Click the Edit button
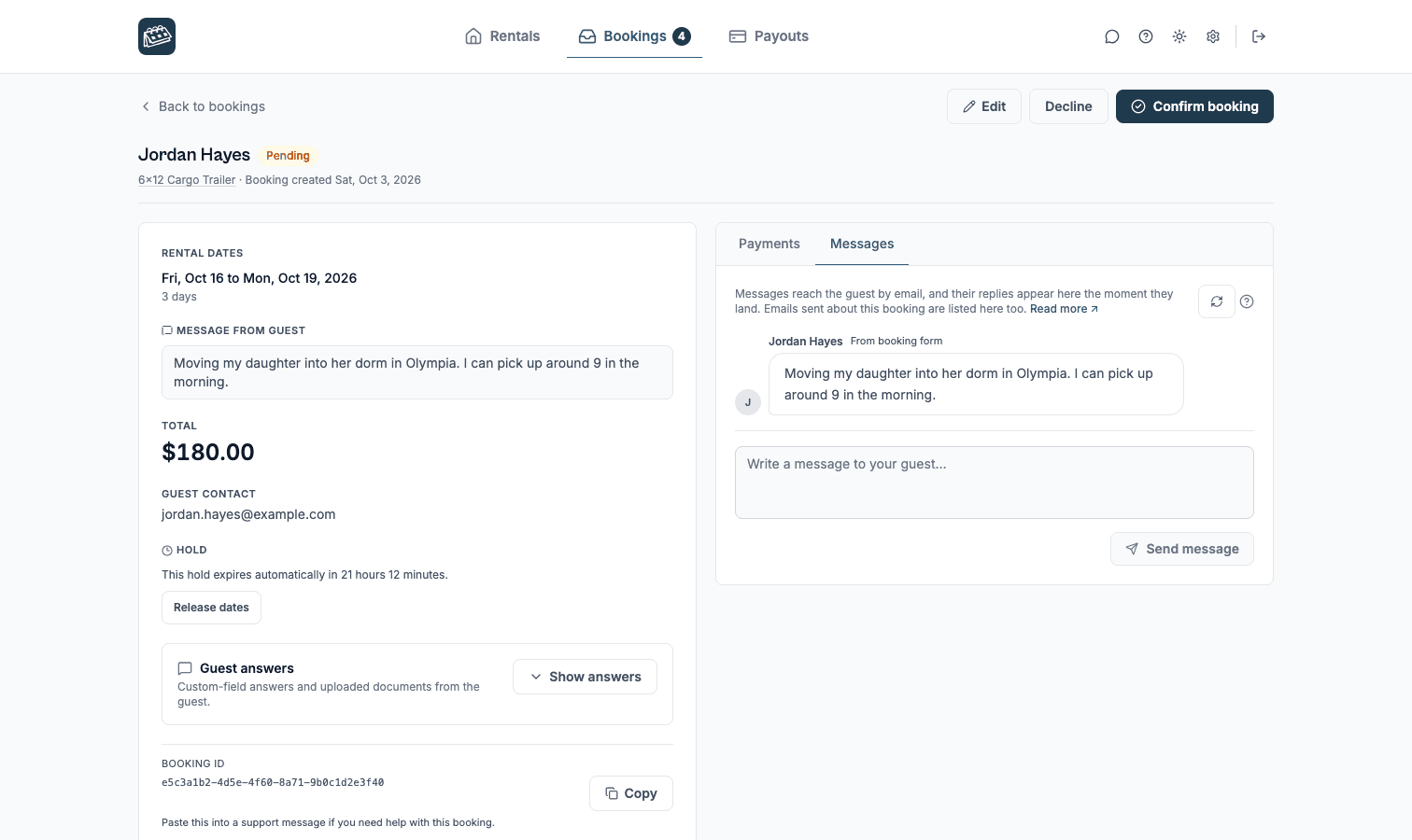The height and width of the screenshot is (840, 1412). (984, 106)
